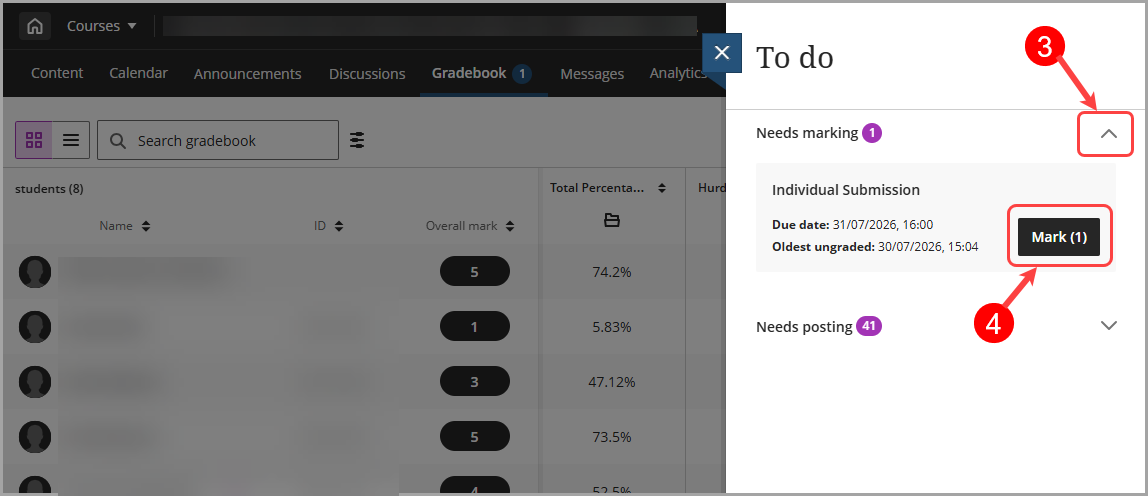The image size is (1148, 496).
Task: Click the Mark (1) button
Action: [1059, 237]
